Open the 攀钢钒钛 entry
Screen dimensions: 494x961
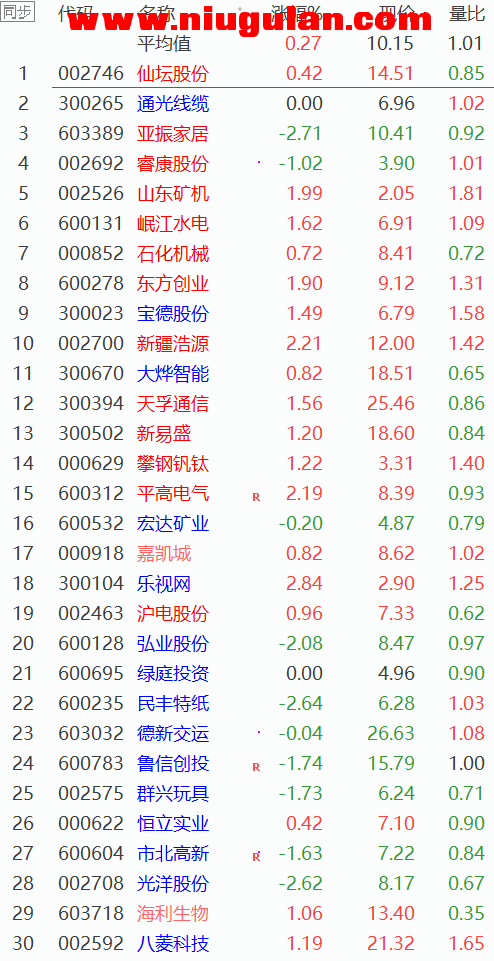pyautogui.click(x=173, y=464)
